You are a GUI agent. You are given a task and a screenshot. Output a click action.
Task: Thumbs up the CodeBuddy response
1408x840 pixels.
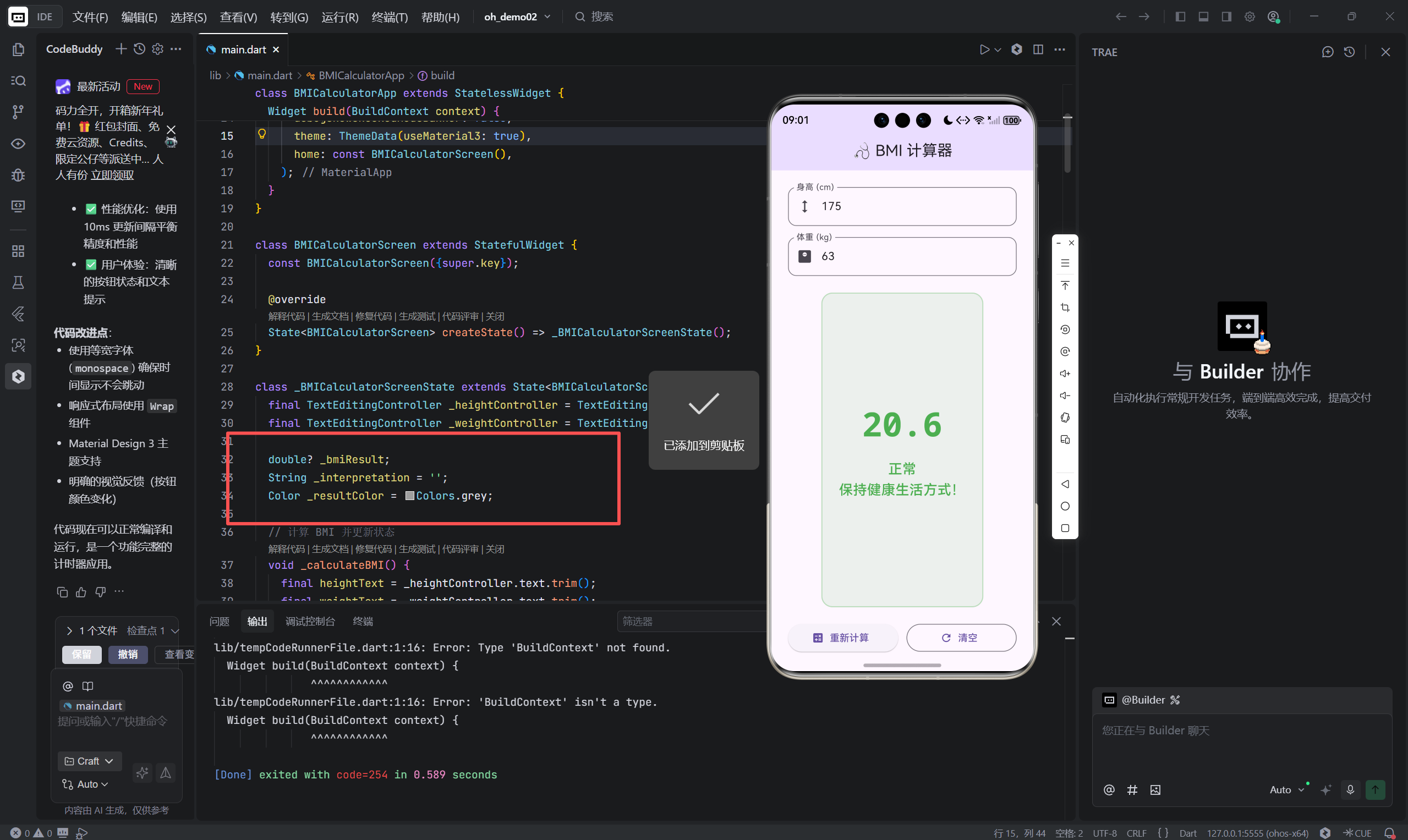pos(81,592)
